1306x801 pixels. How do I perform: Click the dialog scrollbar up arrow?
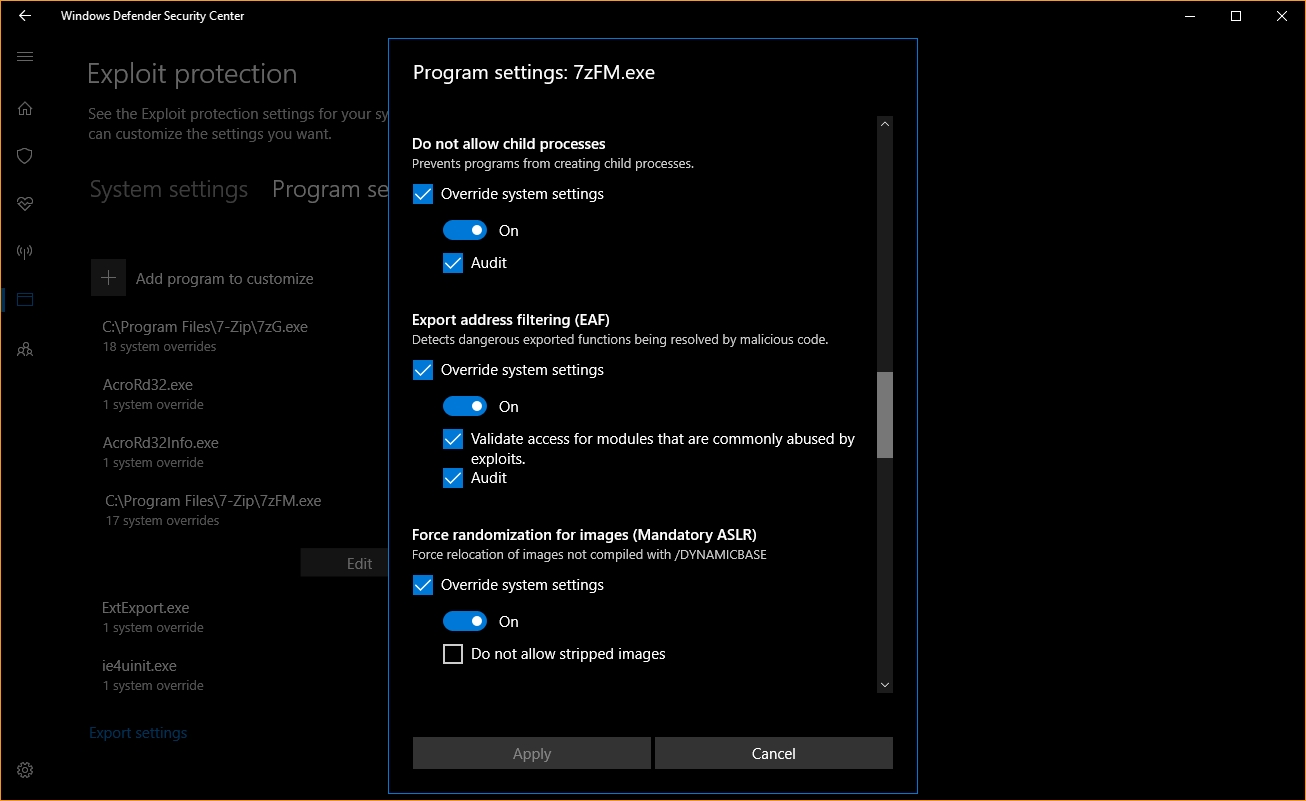885,124
